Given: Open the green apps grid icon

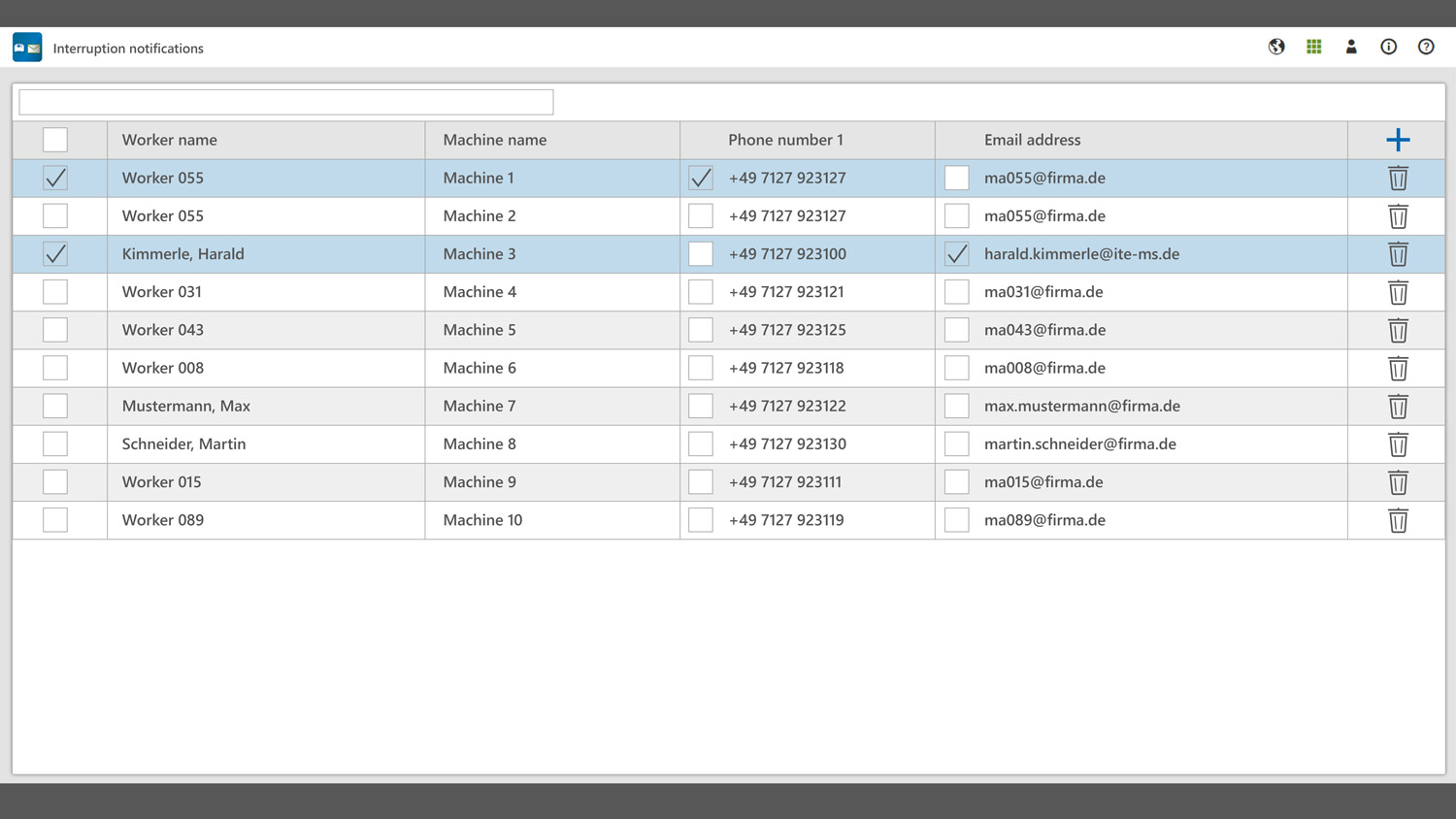Looking at the screenshot, I should [x=1313, y=47].
